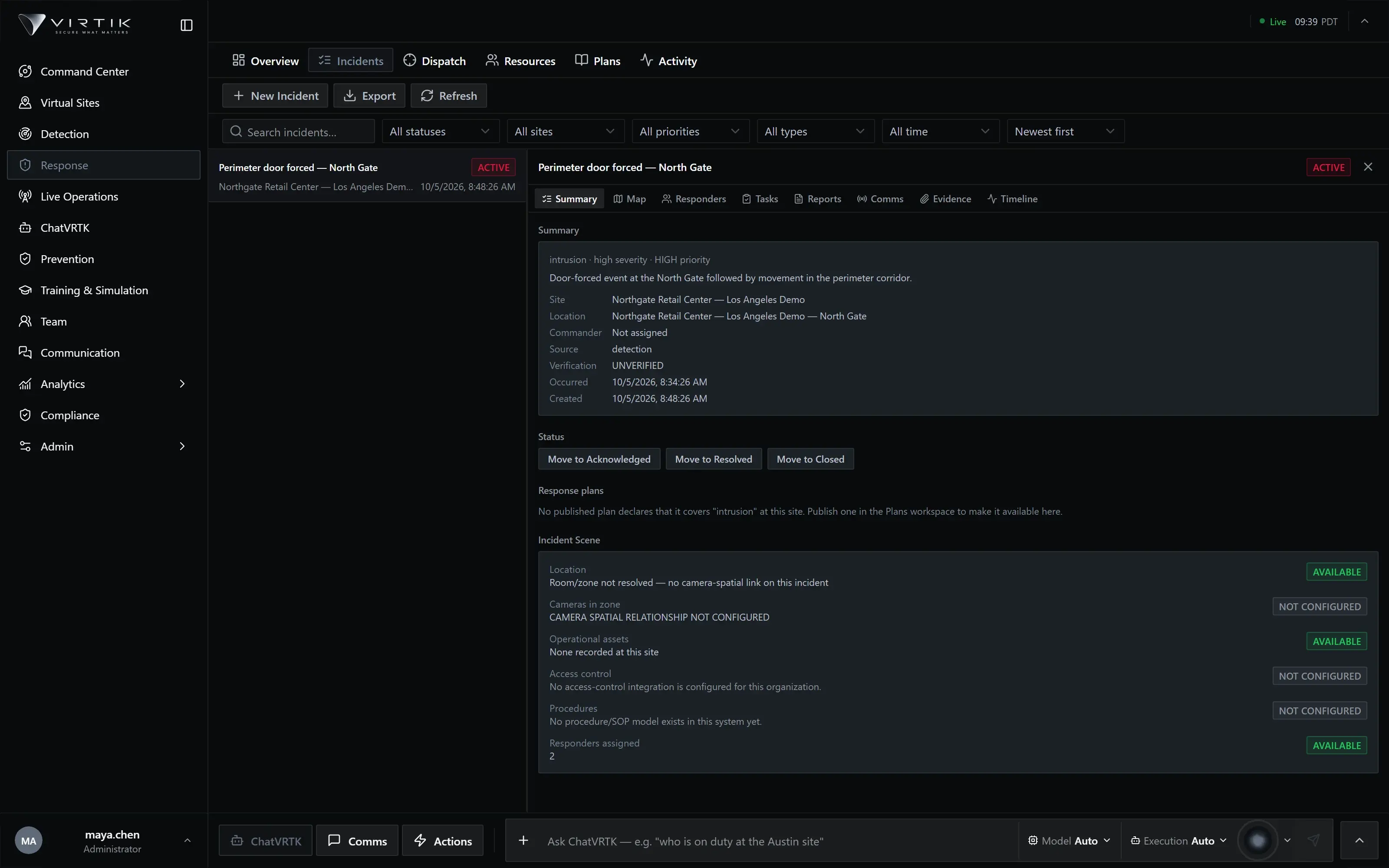Screen dimensions: 1389x868
Task: Open the Activity tab
Action: [668, 61]
